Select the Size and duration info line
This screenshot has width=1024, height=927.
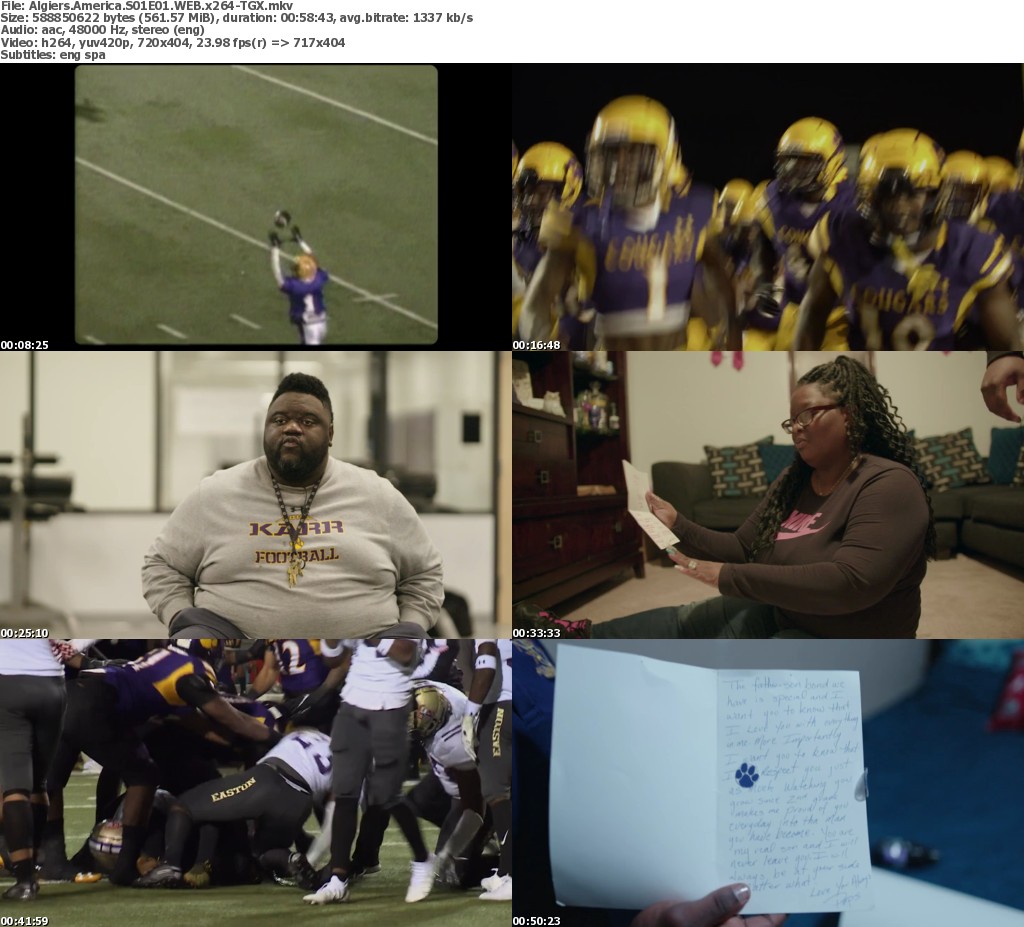click(236, 18)
